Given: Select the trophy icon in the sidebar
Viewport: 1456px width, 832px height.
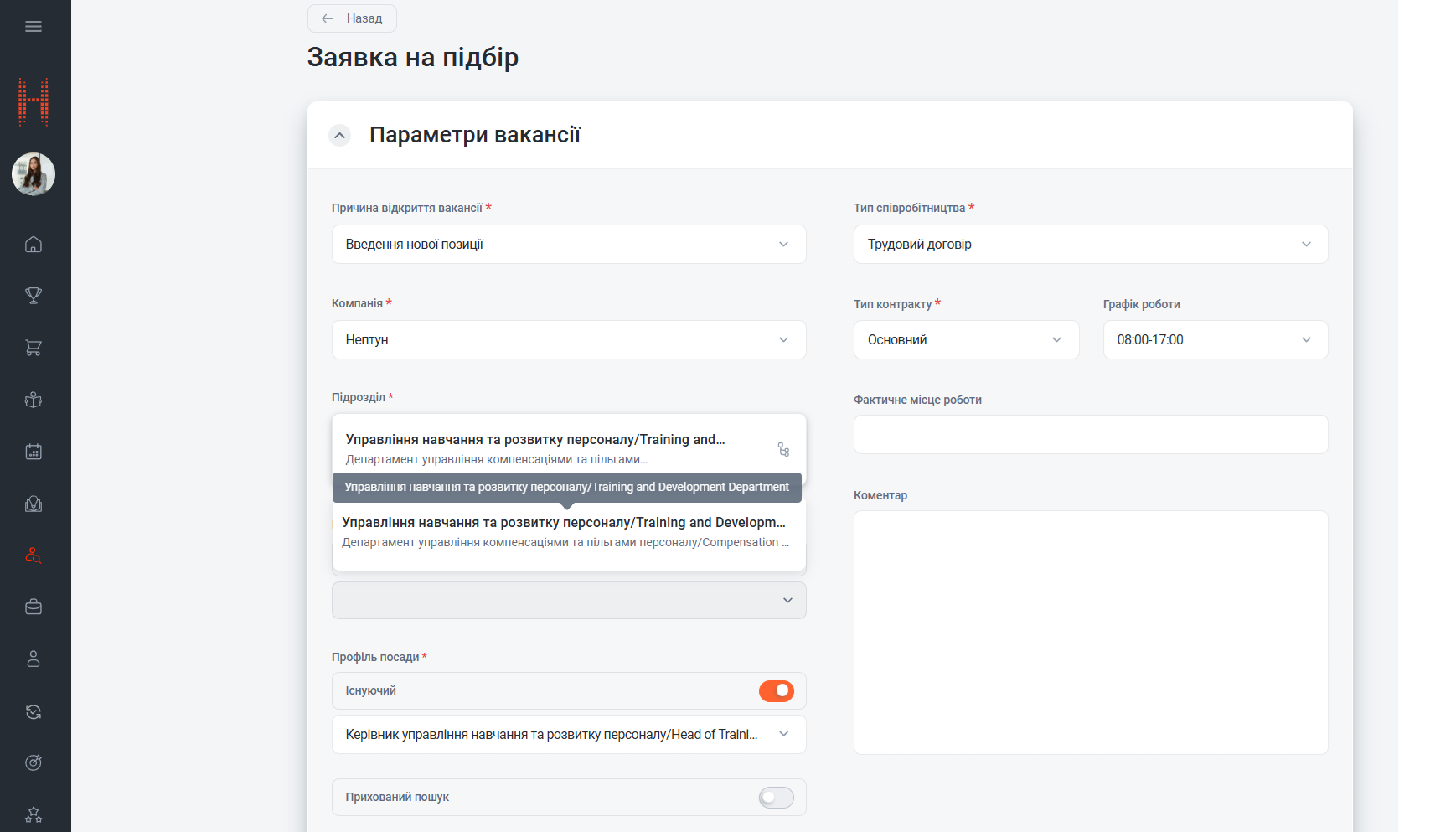Looking at the screenshot, I should coord(34,296).
